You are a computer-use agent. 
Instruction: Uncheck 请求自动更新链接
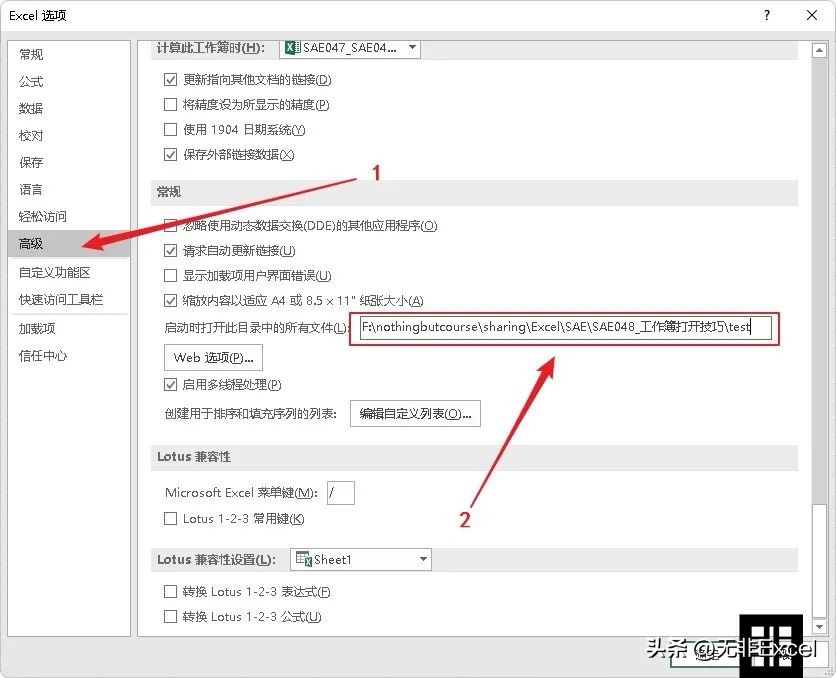coord(170,251)
